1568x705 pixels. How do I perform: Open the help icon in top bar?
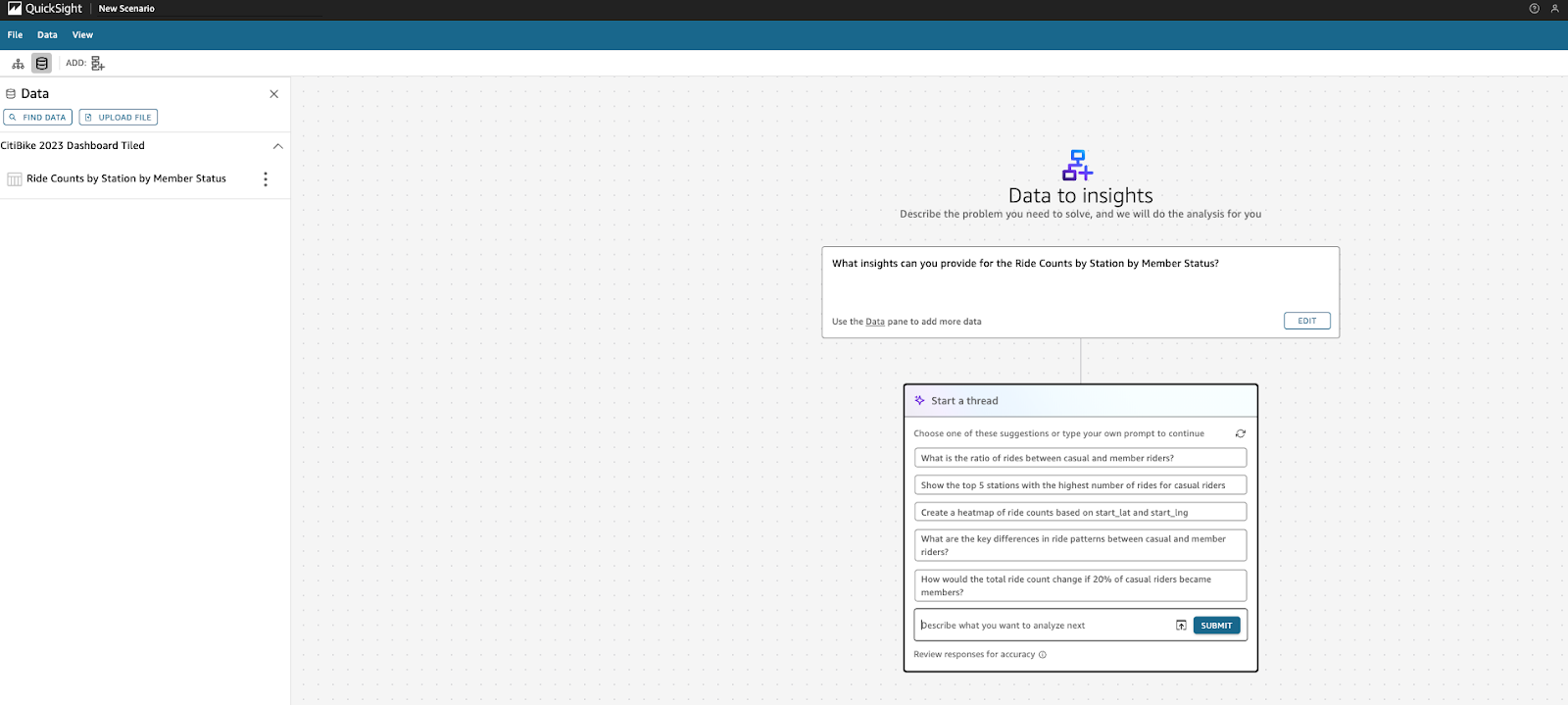(x=1534, y=8)
